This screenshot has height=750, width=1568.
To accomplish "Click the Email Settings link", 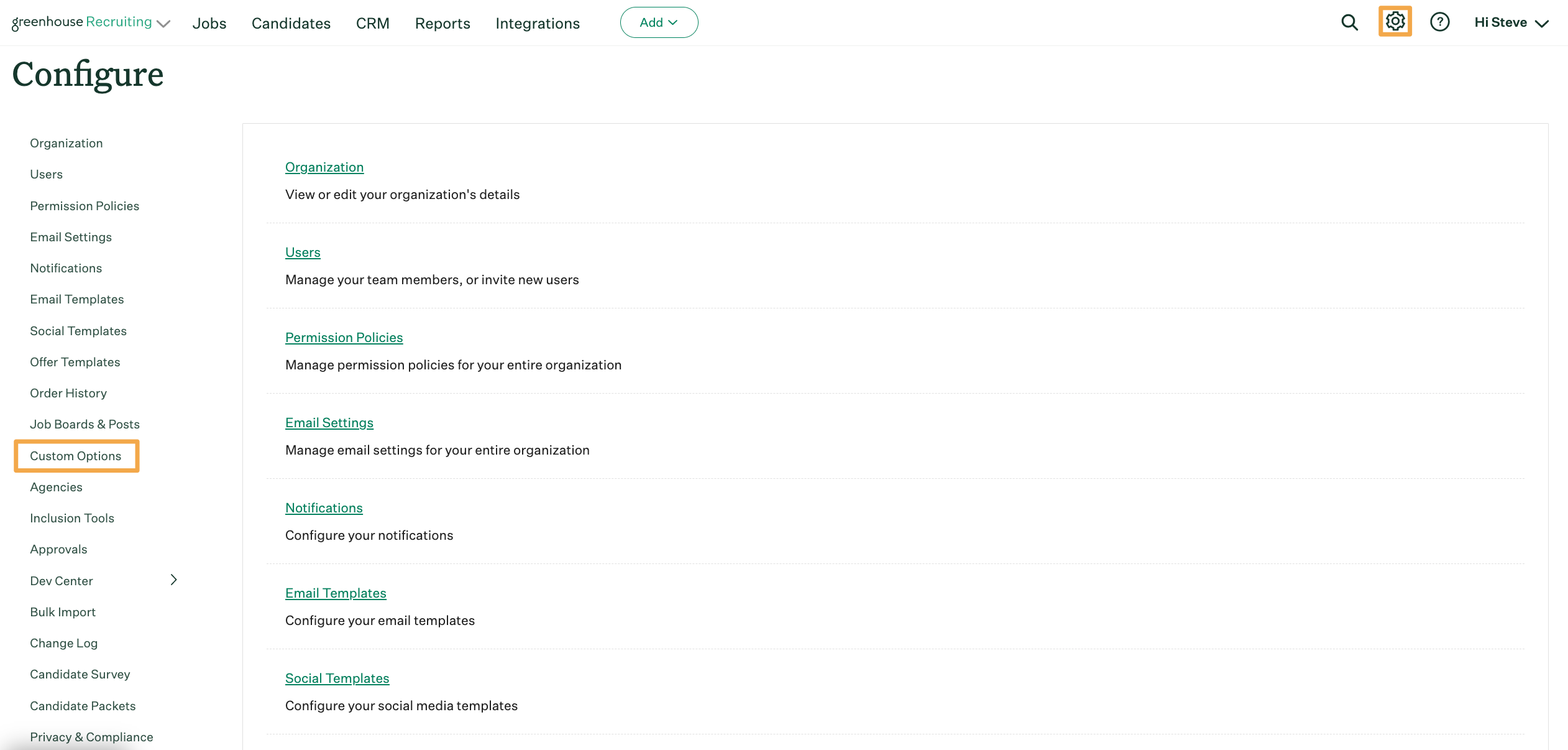I will click(x=329, y=422).
